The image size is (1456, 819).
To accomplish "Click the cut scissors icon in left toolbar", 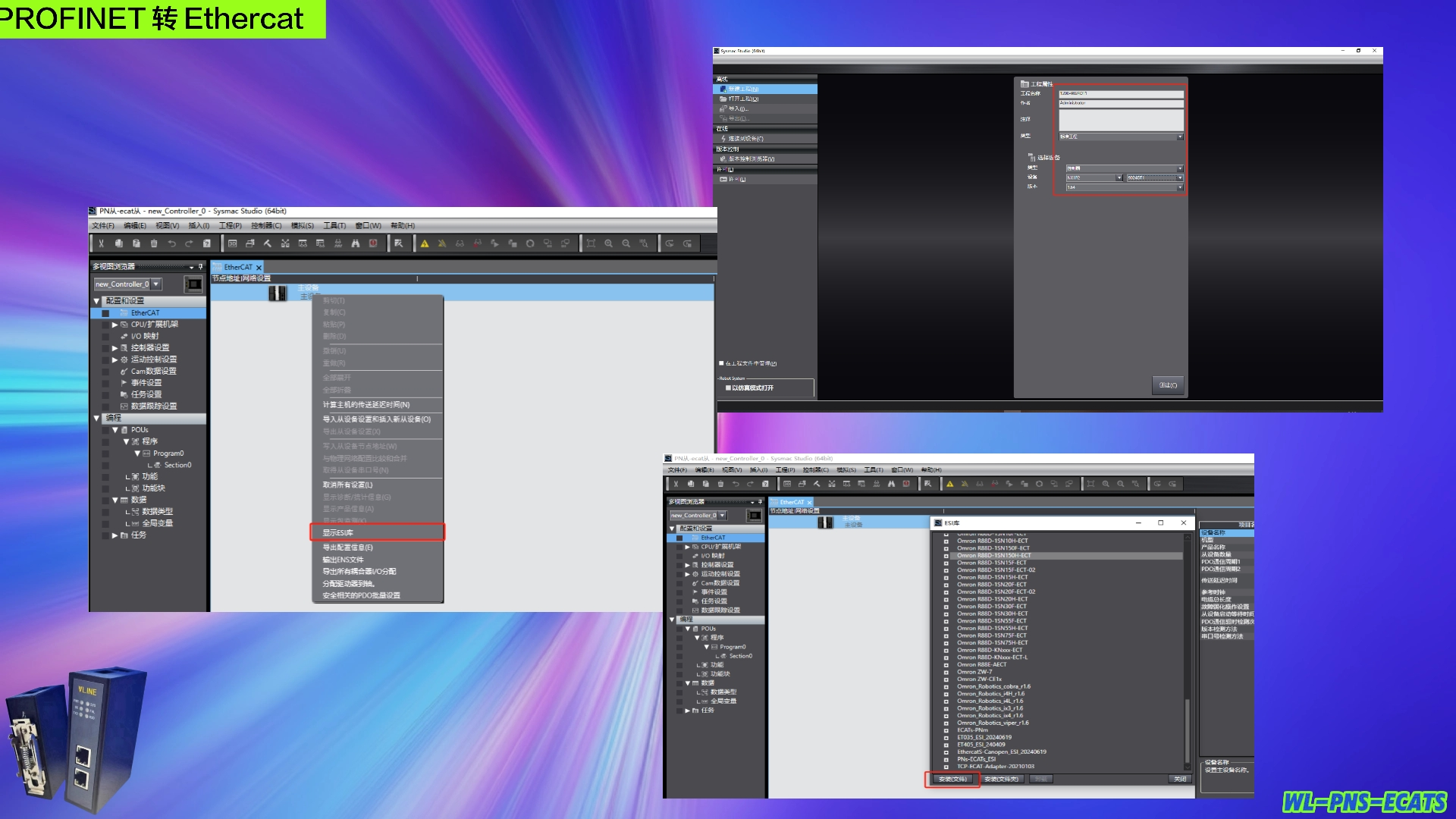I will (101, 243).
